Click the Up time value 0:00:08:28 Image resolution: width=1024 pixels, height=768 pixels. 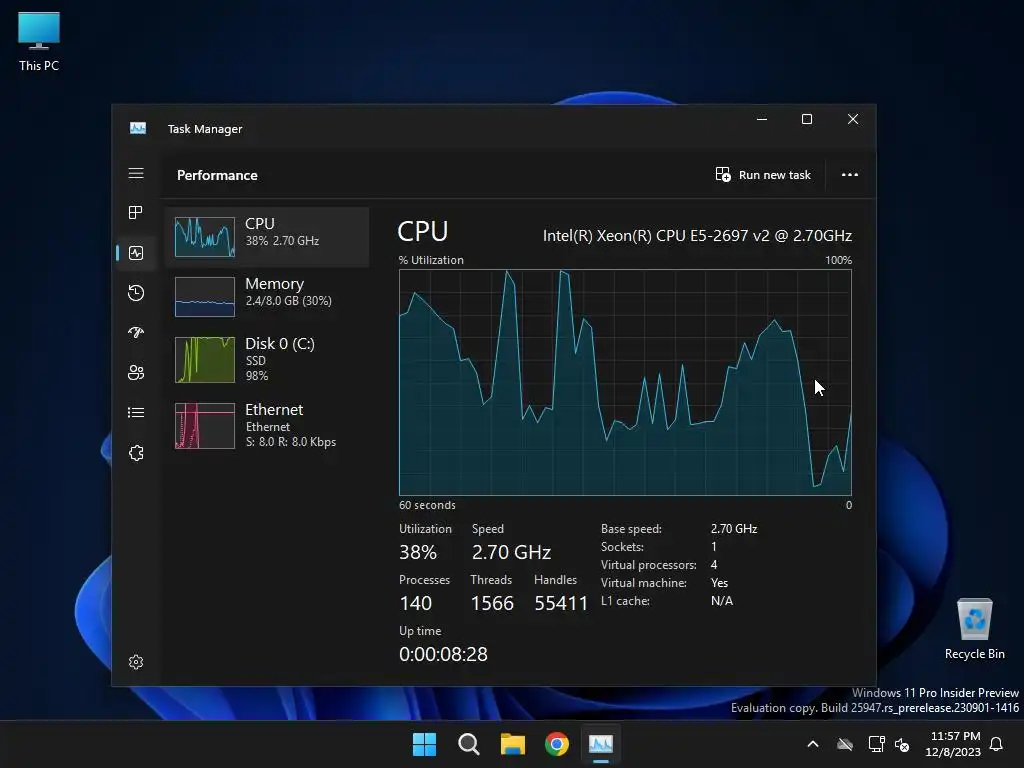click(443, 654)
